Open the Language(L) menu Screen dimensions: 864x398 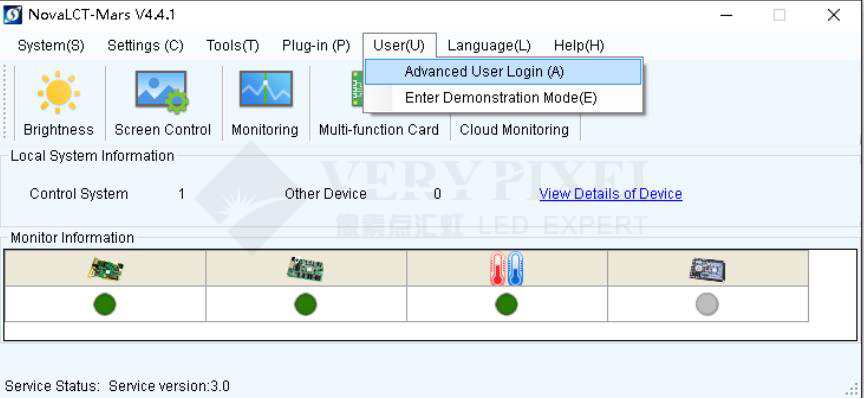(489, 46)
